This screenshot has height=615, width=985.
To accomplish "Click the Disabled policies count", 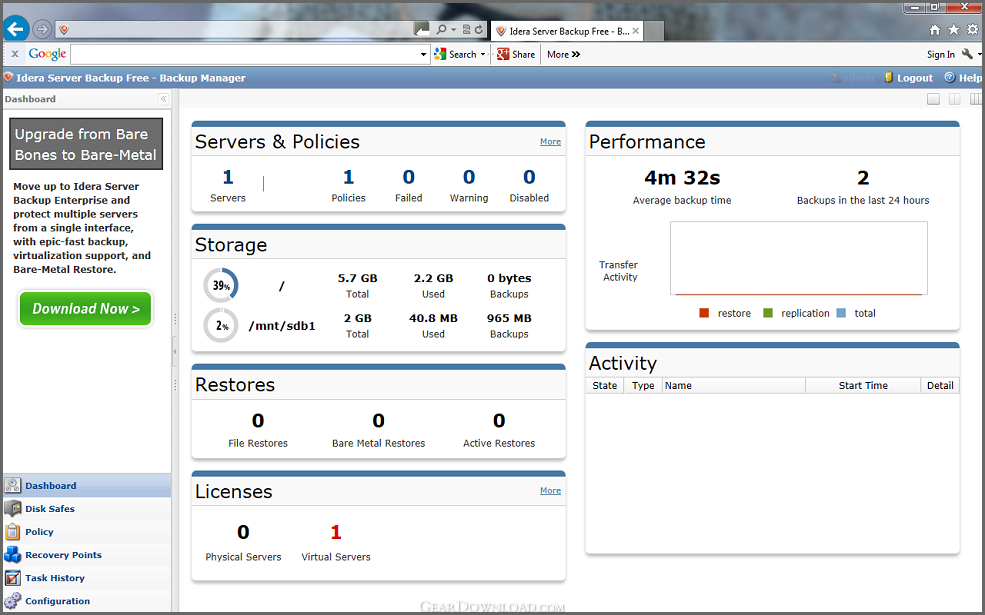I will coord(530,177).
